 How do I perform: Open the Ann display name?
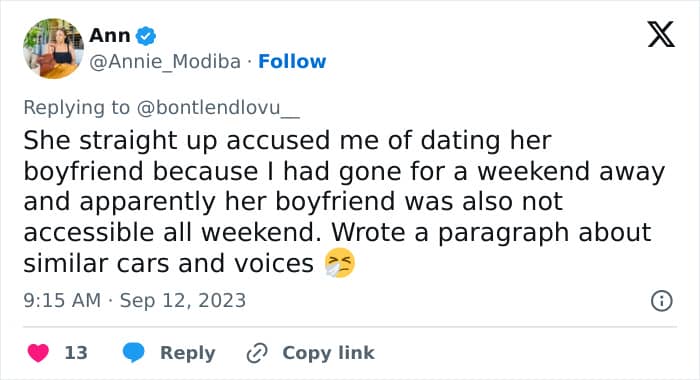[110, 35]
